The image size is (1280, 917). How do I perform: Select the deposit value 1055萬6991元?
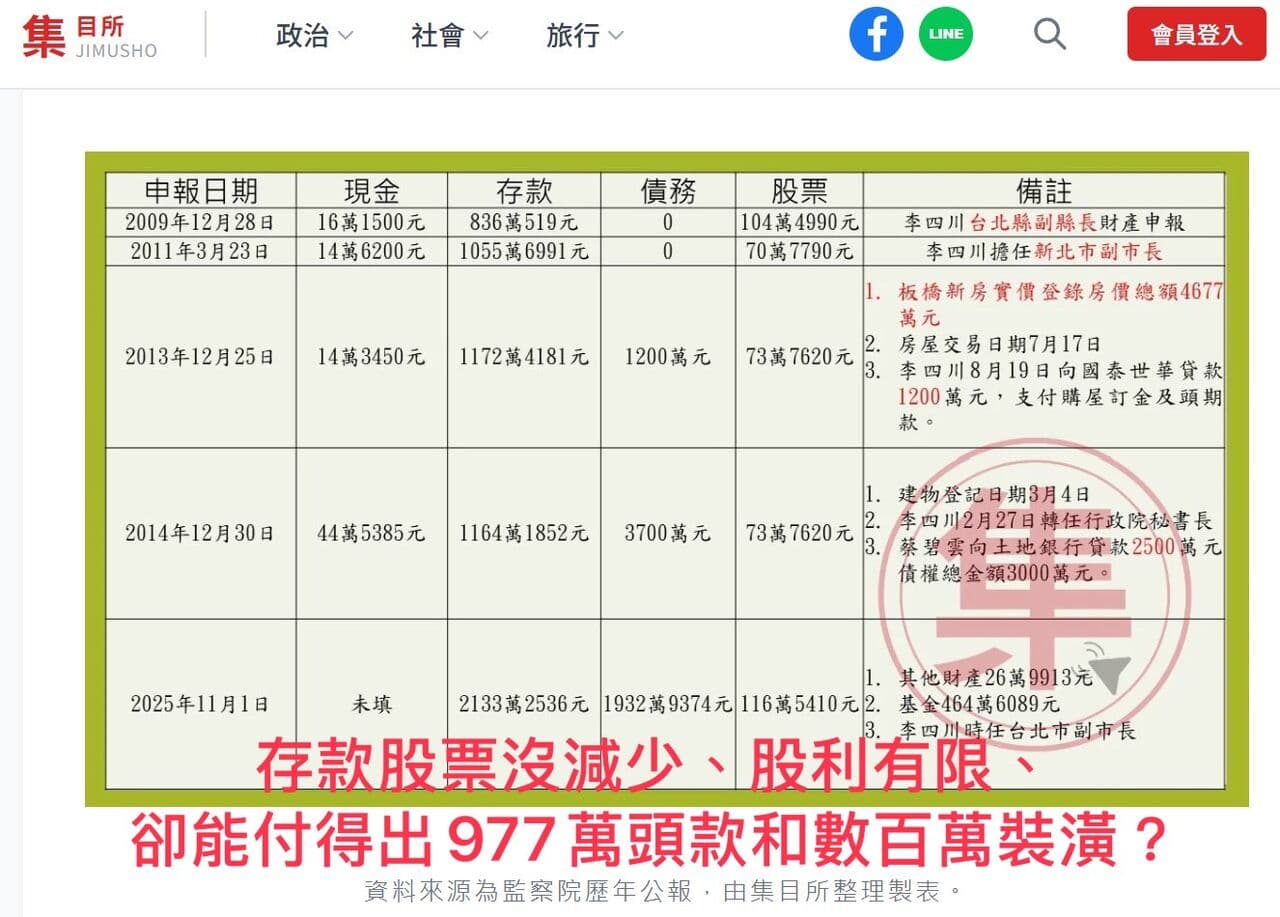pos(524,252)
